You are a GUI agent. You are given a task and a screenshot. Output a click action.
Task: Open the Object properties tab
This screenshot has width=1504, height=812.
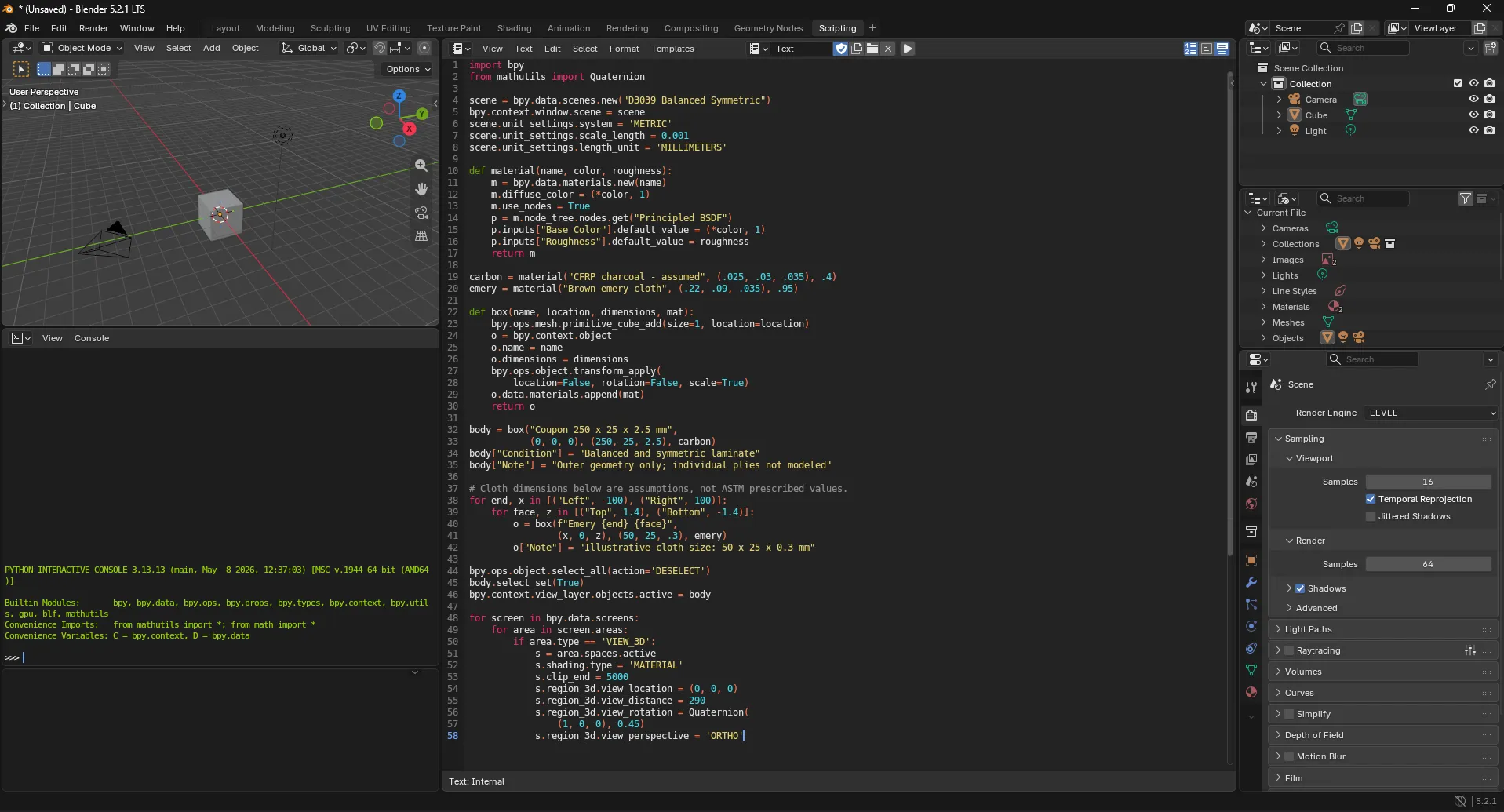(1251, 560)
